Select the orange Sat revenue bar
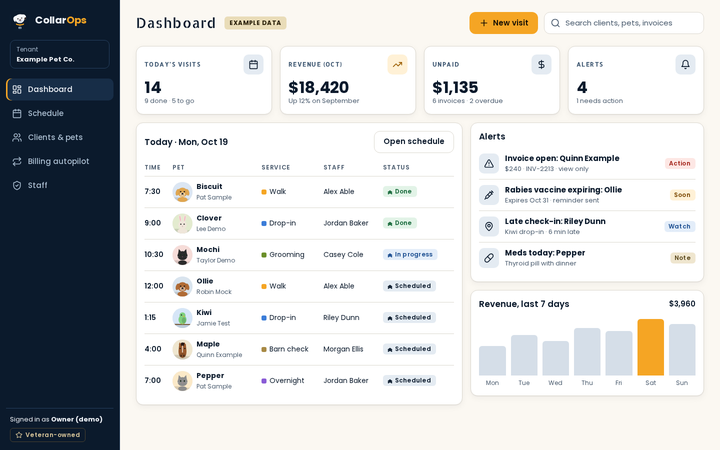The height and width of the screenshot is (450, 720). [650, 347]
